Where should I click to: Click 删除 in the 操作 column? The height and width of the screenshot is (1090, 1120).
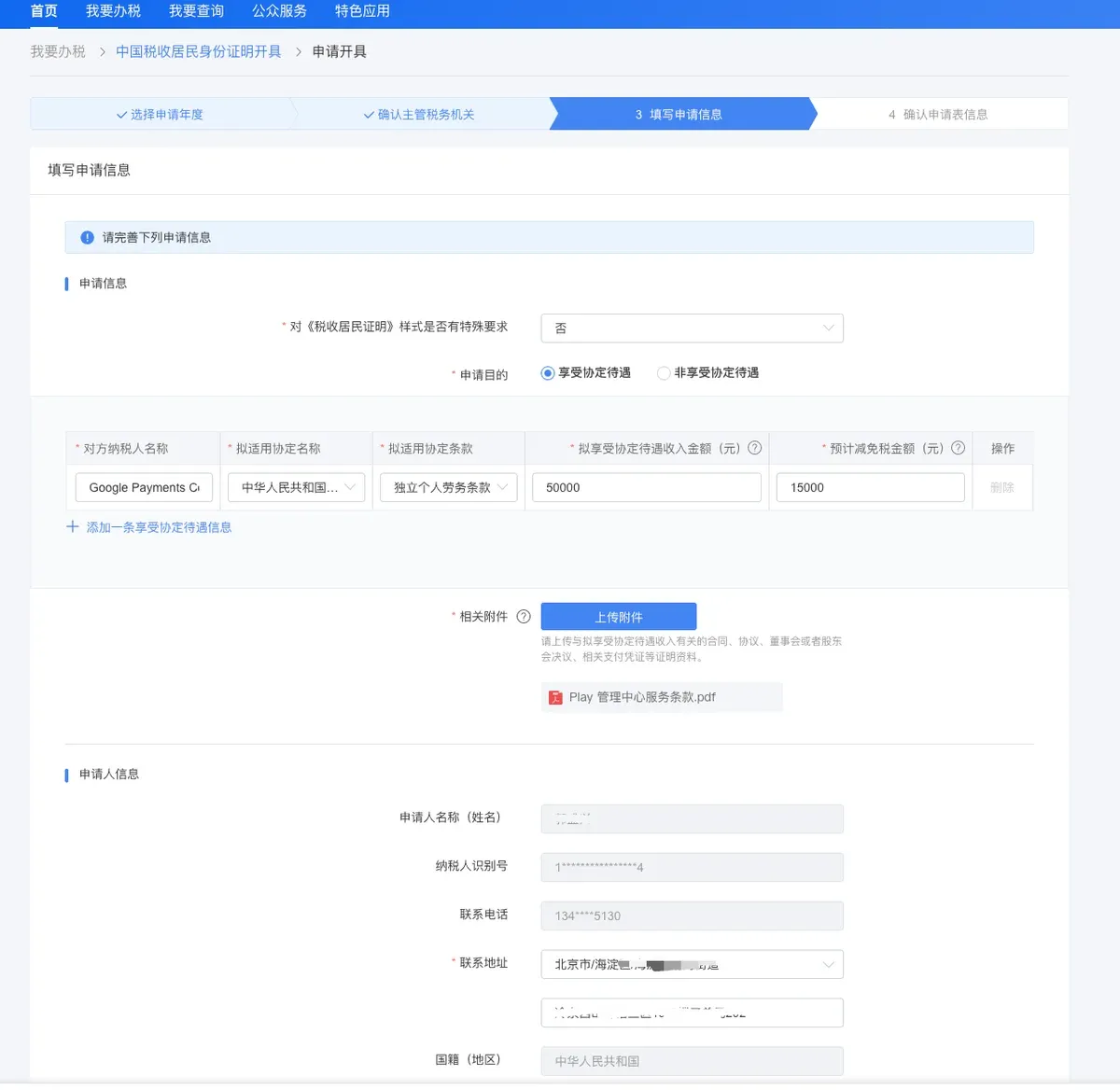1001,487
